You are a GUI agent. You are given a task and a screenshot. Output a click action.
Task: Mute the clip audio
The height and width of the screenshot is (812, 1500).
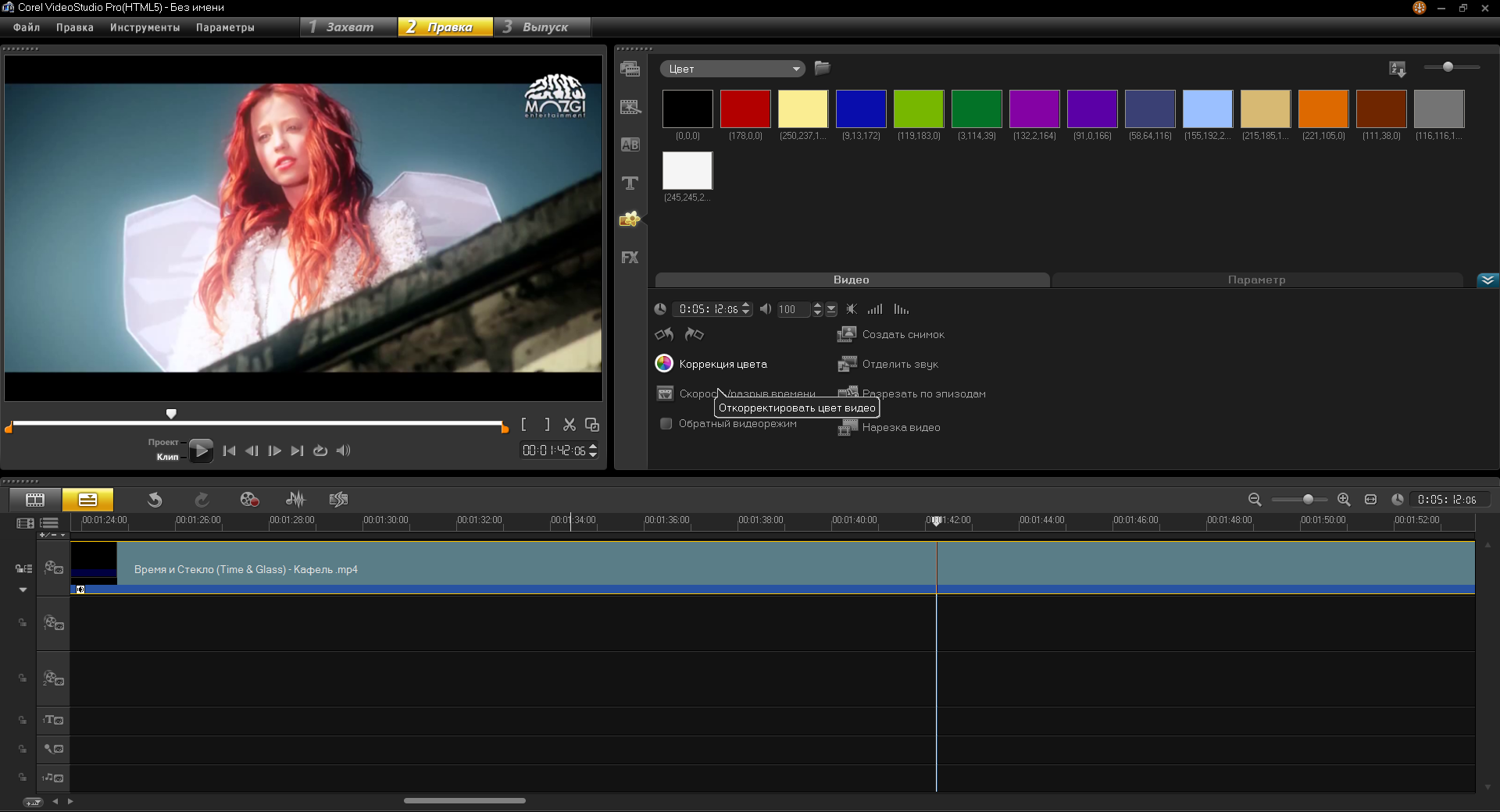coord(852,309)
